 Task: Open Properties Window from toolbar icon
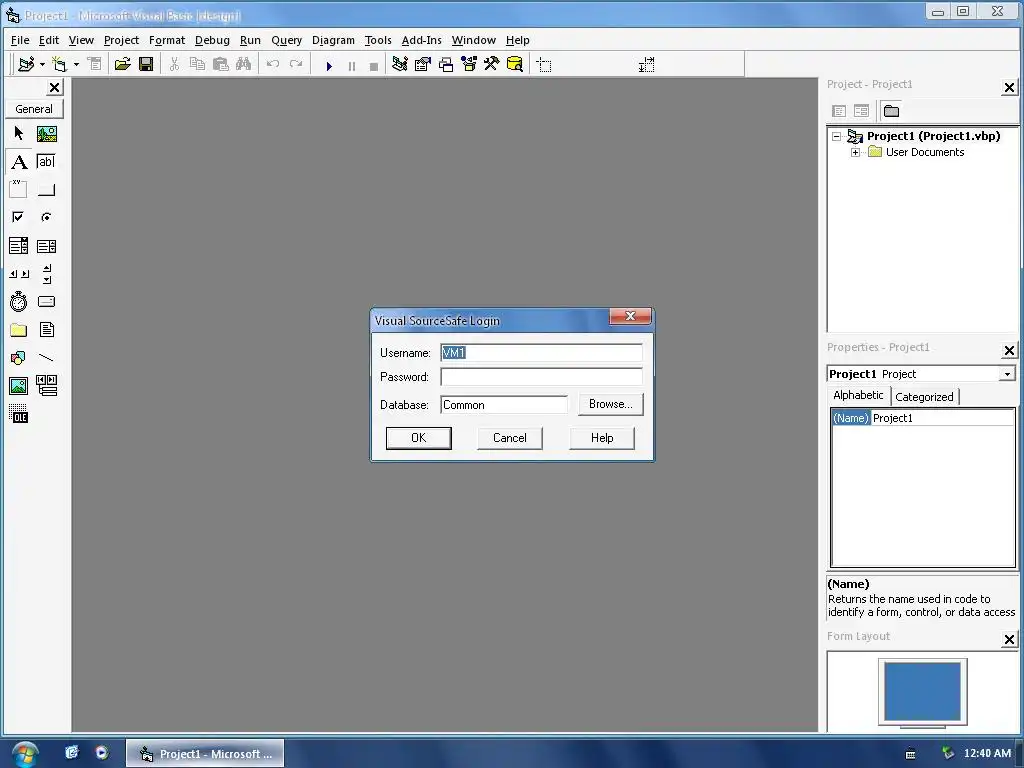click(x=423, y=64)
